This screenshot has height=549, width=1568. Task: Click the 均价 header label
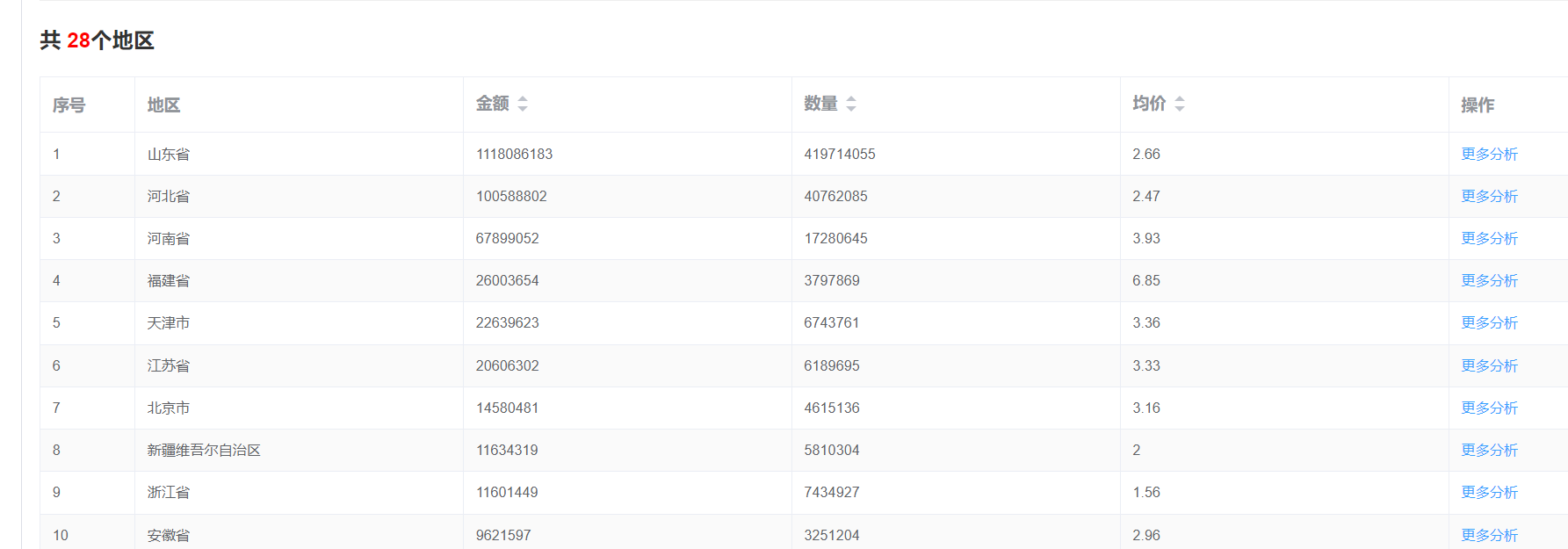pos(1149,104)
